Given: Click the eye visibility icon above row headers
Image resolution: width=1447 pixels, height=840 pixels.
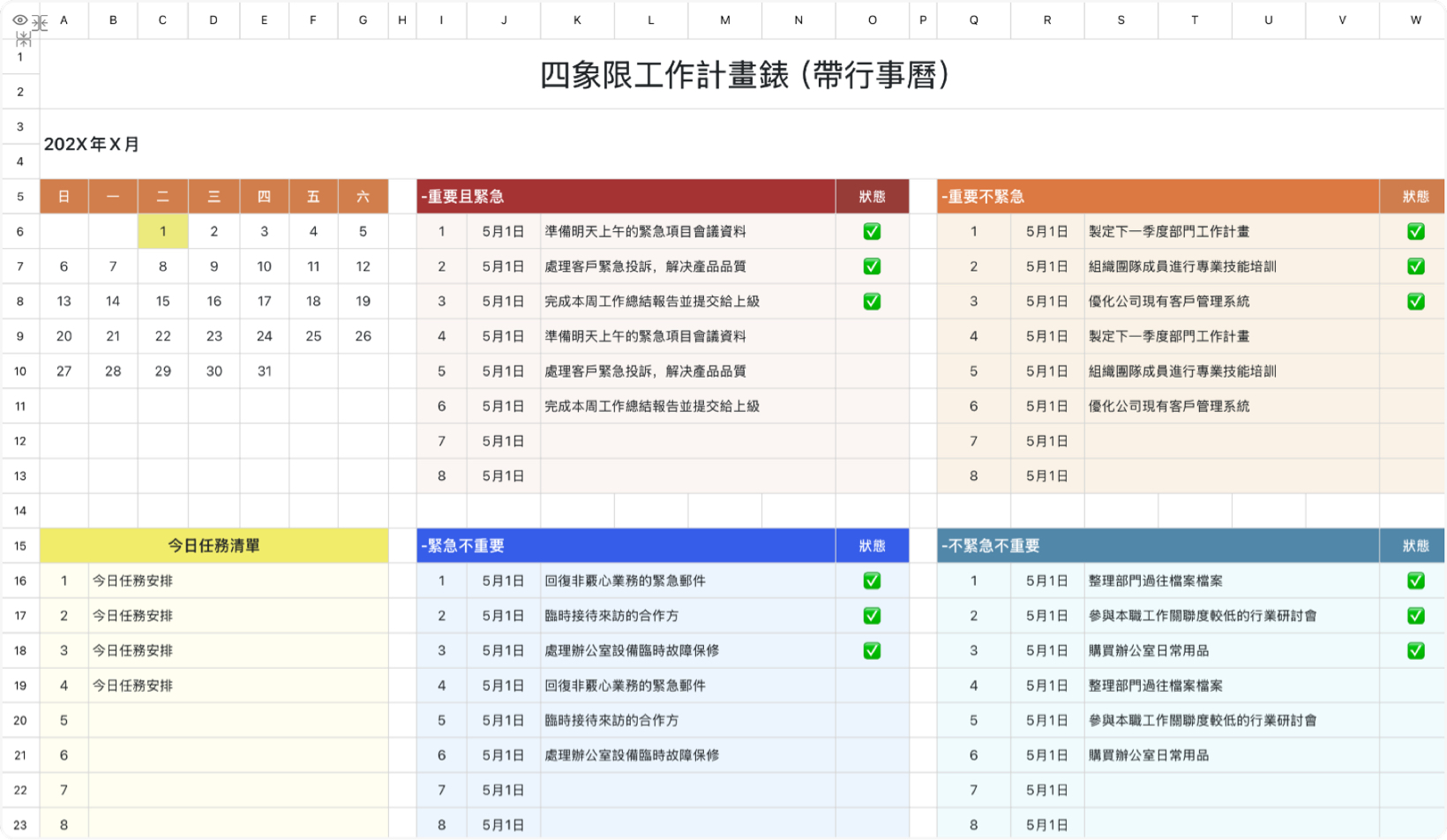Looking at the screenshot, I should coord(19,19).
